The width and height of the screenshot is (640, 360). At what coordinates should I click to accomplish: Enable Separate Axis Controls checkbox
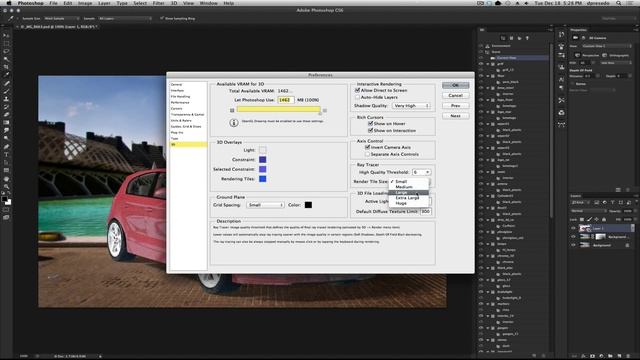tap(367, 154)
